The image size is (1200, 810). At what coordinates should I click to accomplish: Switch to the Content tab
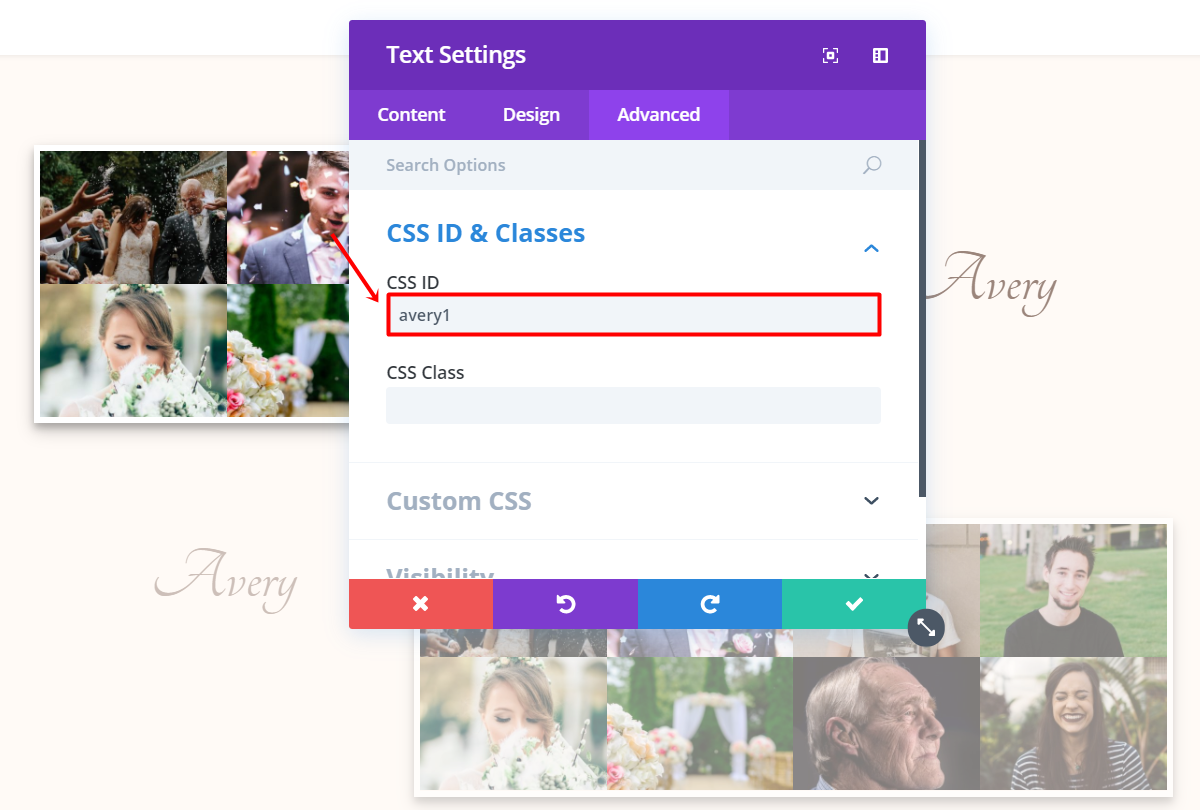click(x=411, y=115)
